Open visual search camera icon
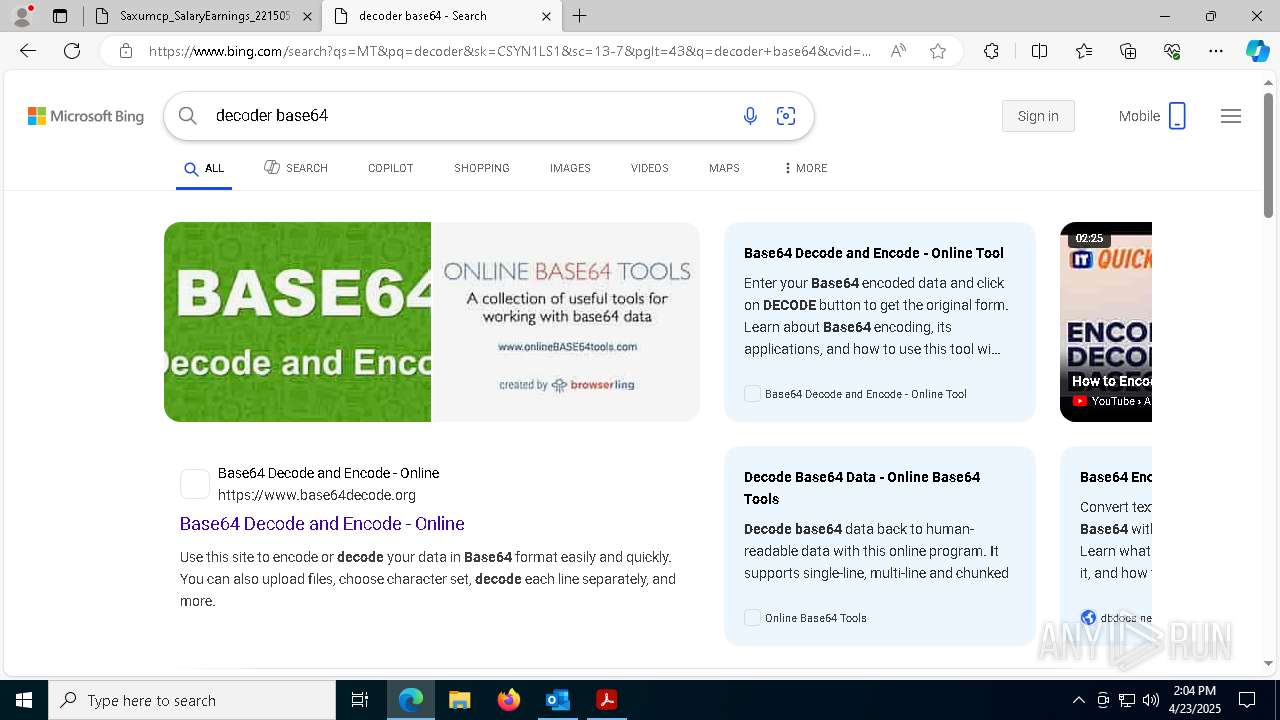Viewport: 1280px width, 720px height. click(786, 116)
